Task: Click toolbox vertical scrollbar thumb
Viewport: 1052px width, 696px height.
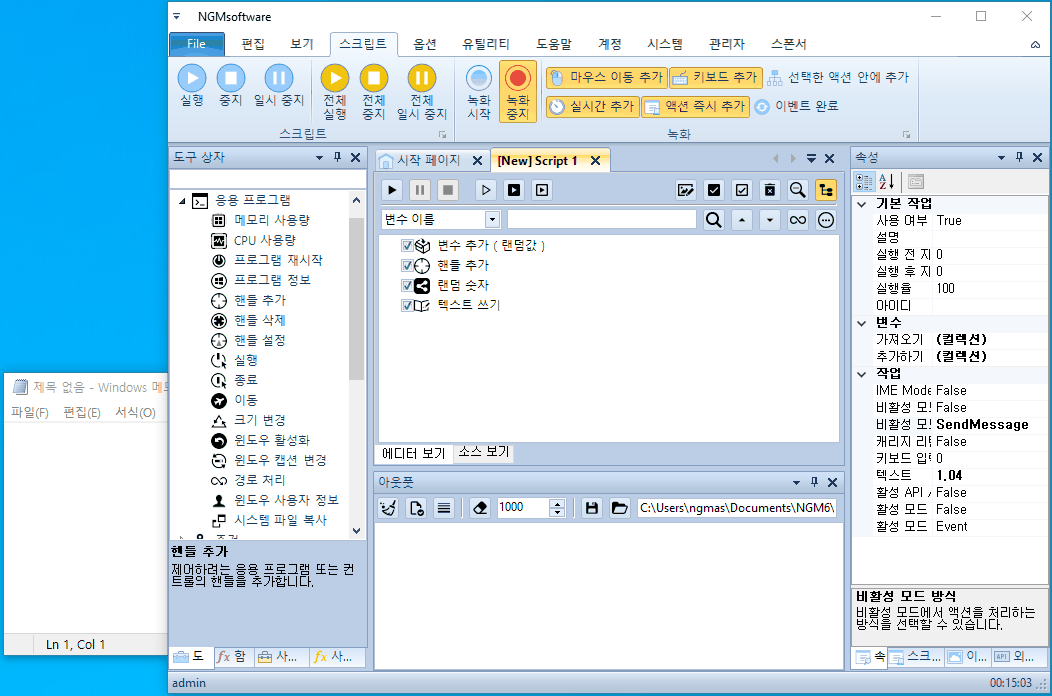Action: click(x=356, y=298)
